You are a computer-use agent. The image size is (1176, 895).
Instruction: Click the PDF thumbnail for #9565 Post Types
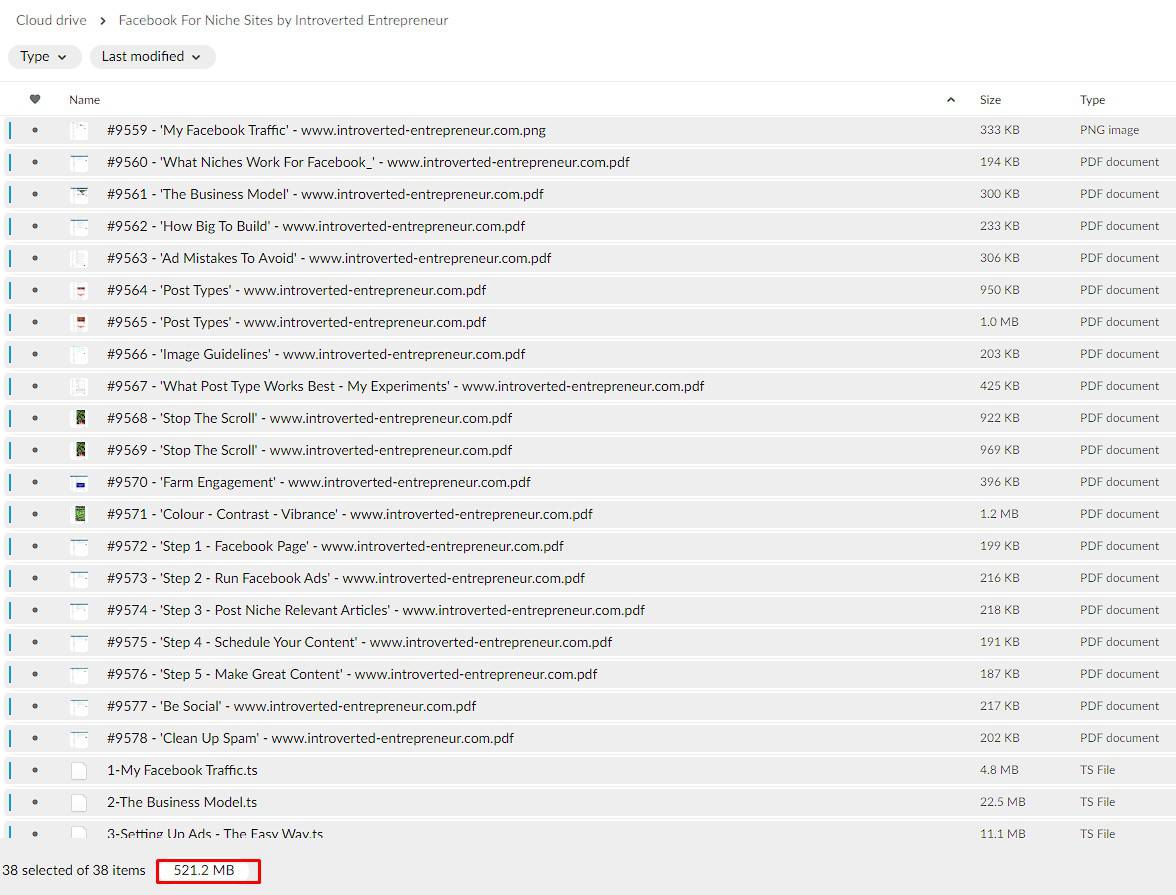(79, 323)
